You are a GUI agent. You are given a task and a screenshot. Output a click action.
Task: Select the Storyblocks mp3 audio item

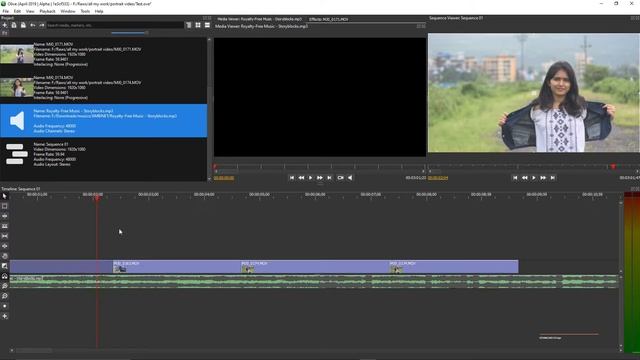click(104, 121)
